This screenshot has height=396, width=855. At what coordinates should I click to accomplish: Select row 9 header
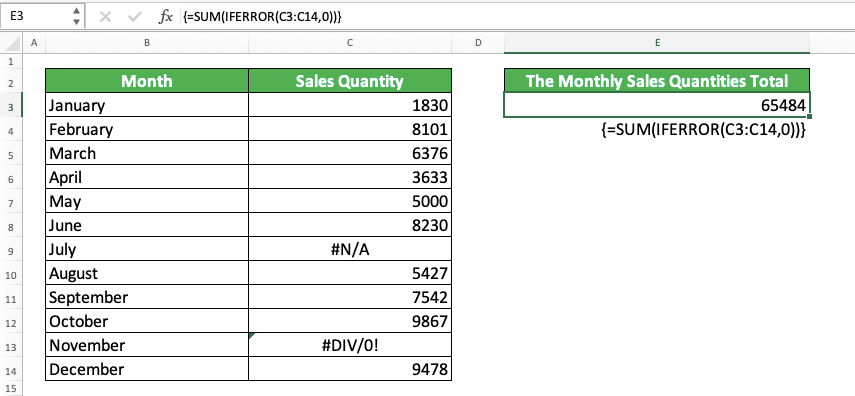pos(11,249)
